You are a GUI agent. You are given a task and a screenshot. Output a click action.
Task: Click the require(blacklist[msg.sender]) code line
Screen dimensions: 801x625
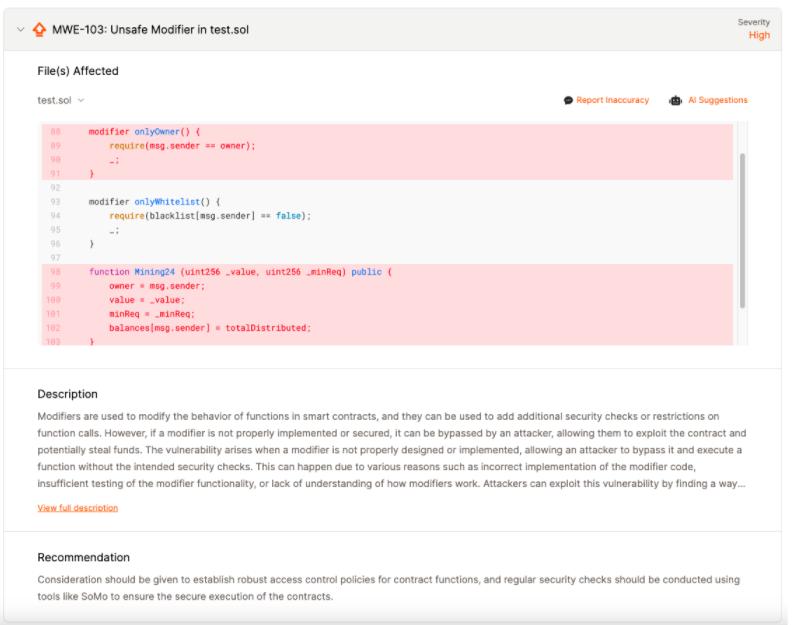[210, 215]
